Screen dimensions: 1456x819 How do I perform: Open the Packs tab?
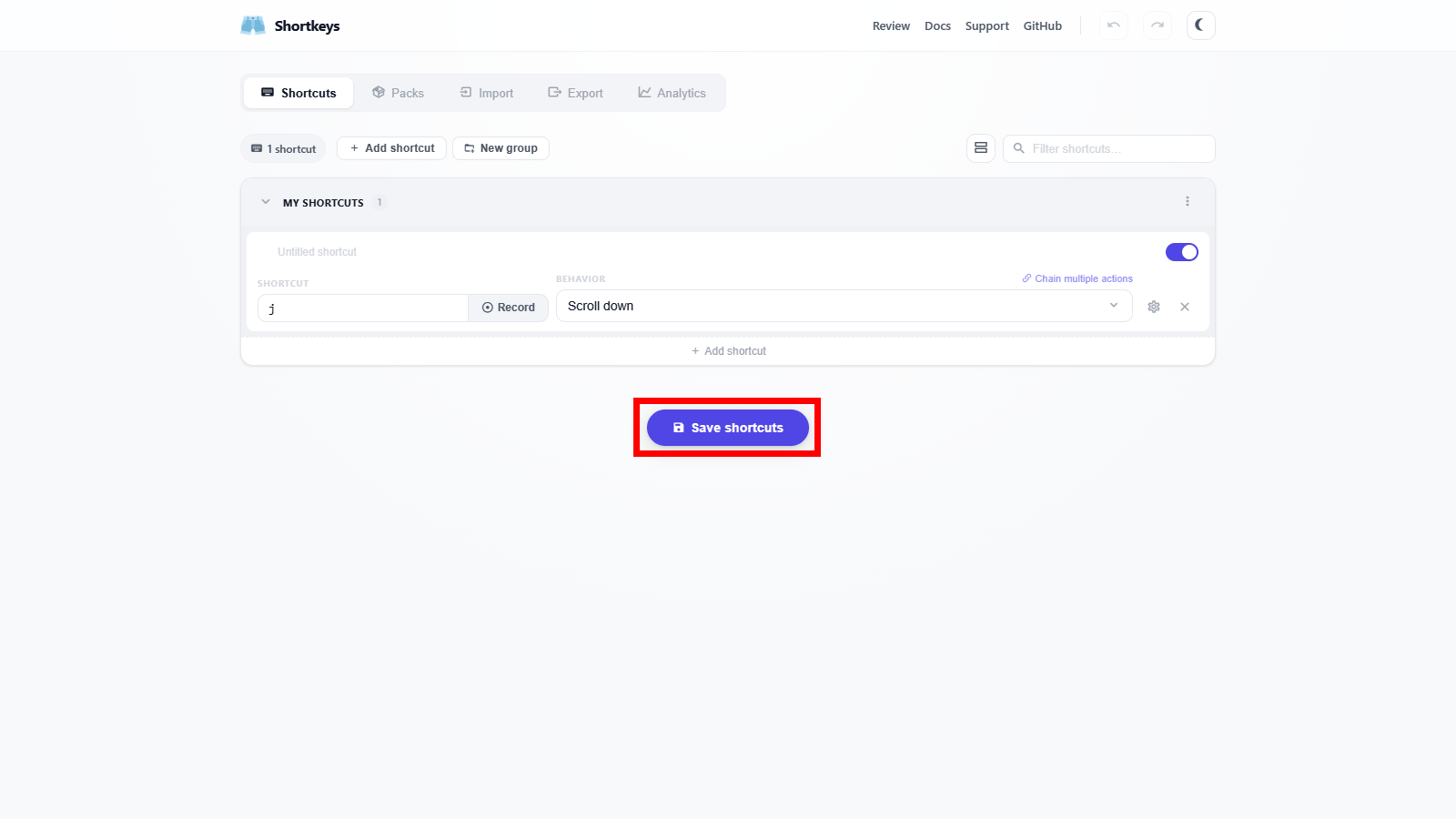coord(399,93)
